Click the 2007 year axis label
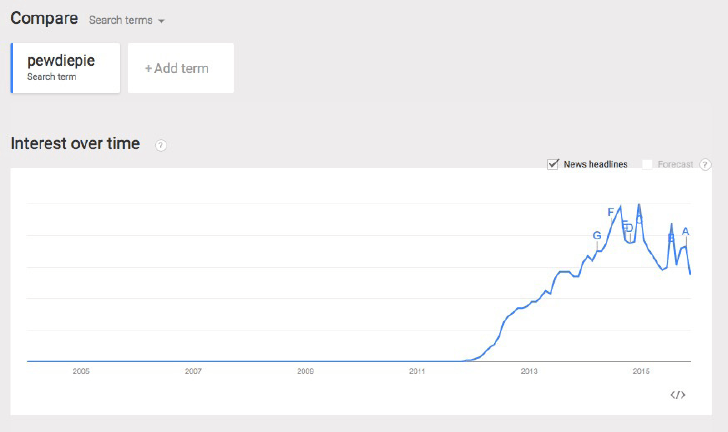 pos(193,371)
